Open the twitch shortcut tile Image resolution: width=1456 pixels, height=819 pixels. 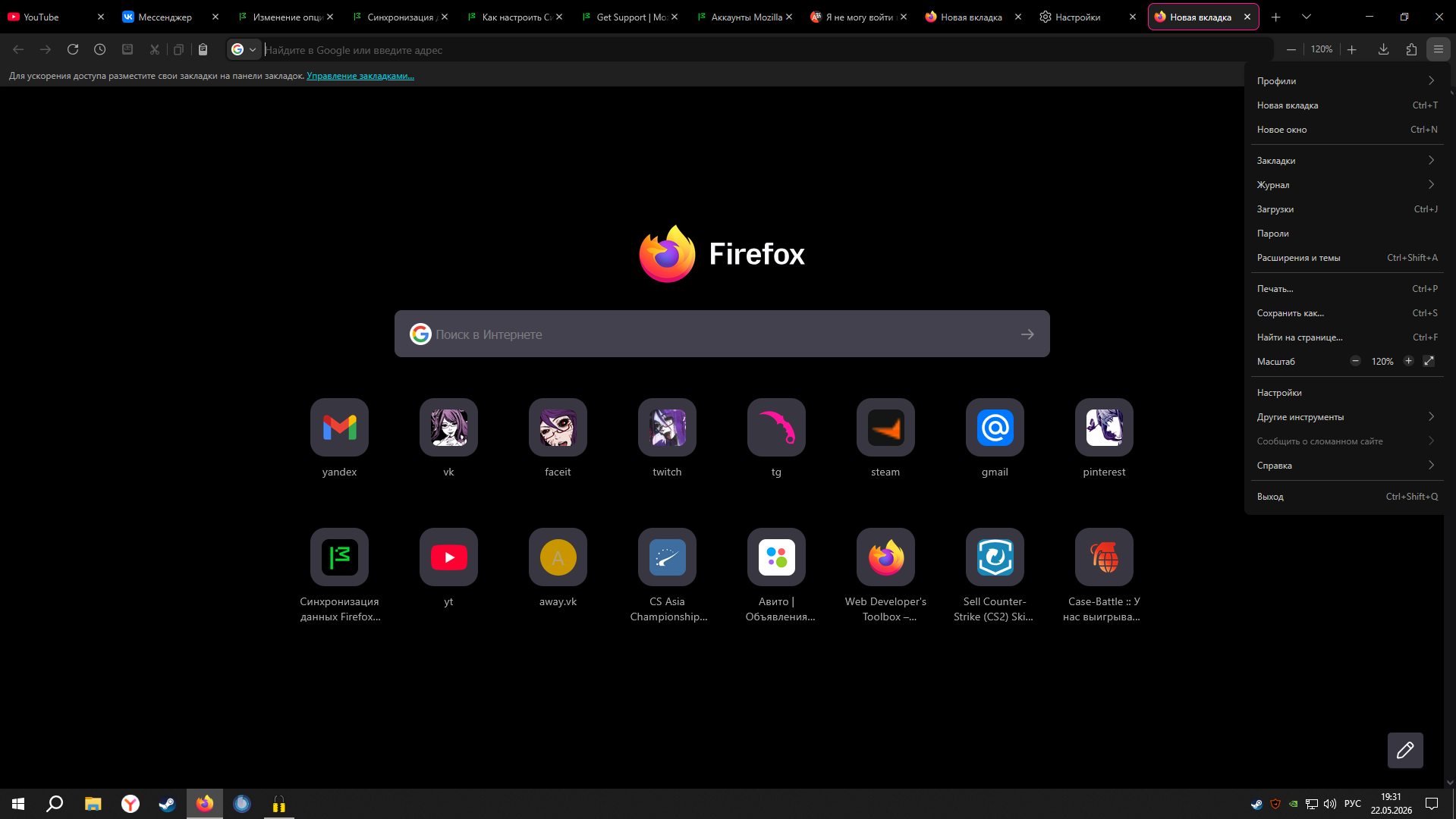pos(667,438)
